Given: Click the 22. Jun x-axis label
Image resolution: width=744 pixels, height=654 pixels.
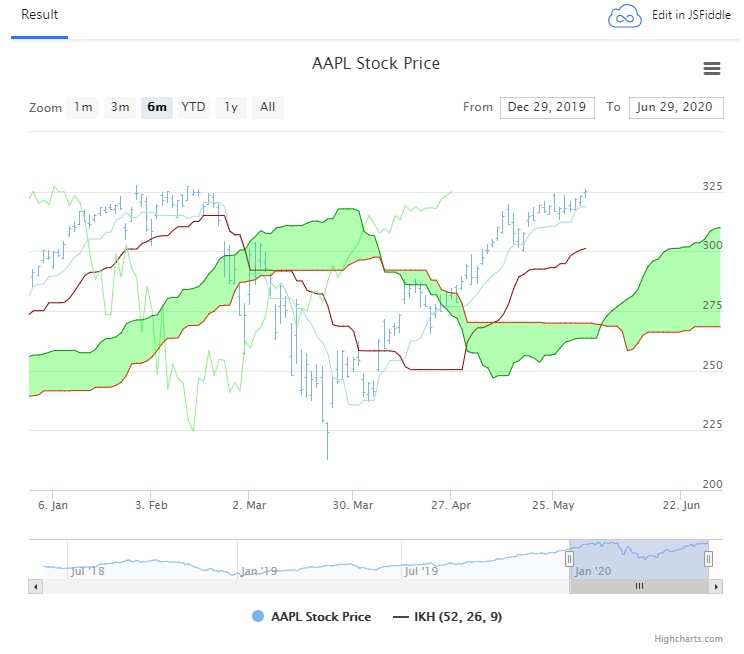Looking at the screenshot, I should [681, 505].
